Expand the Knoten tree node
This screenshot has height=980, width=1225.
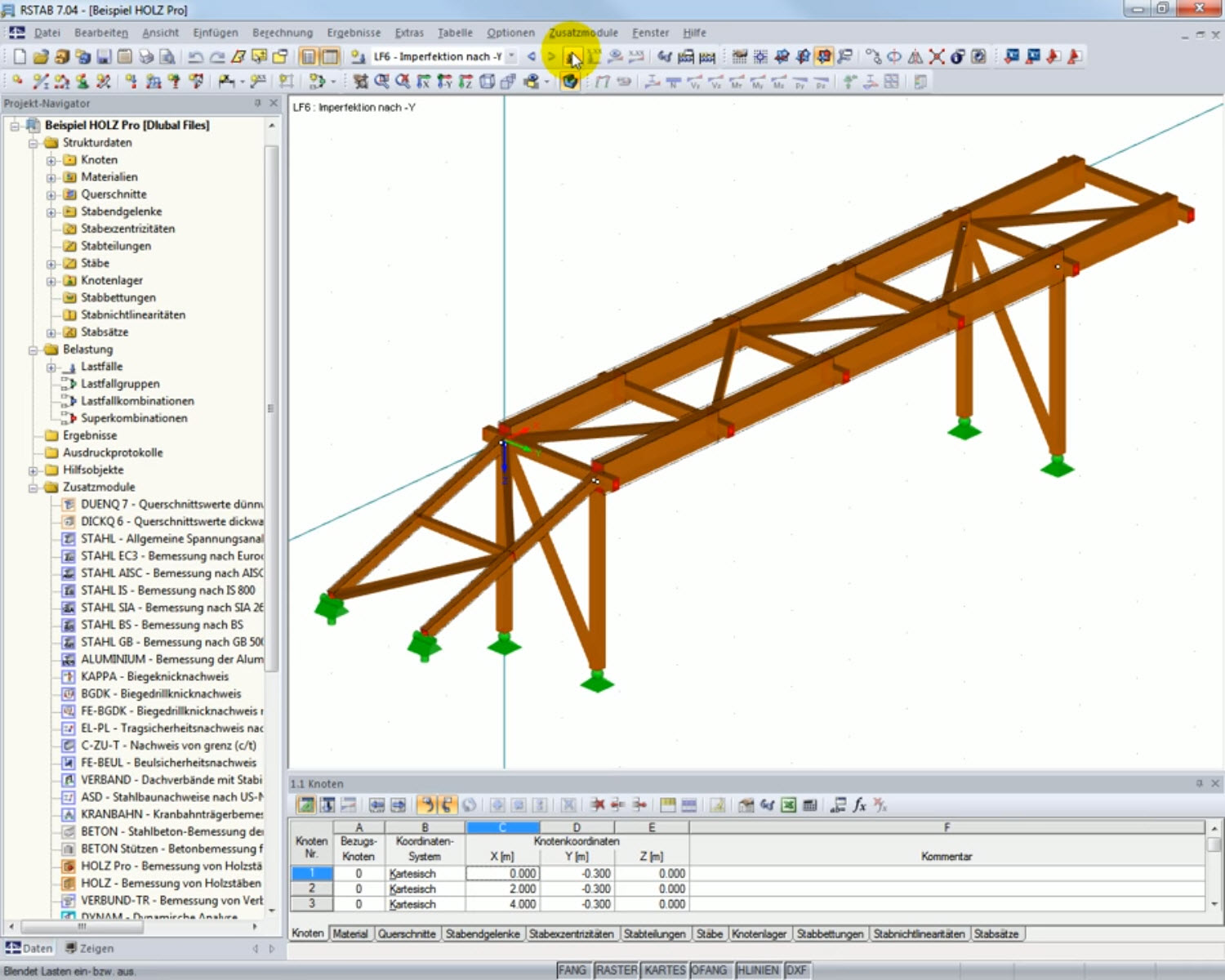point(51,160)
